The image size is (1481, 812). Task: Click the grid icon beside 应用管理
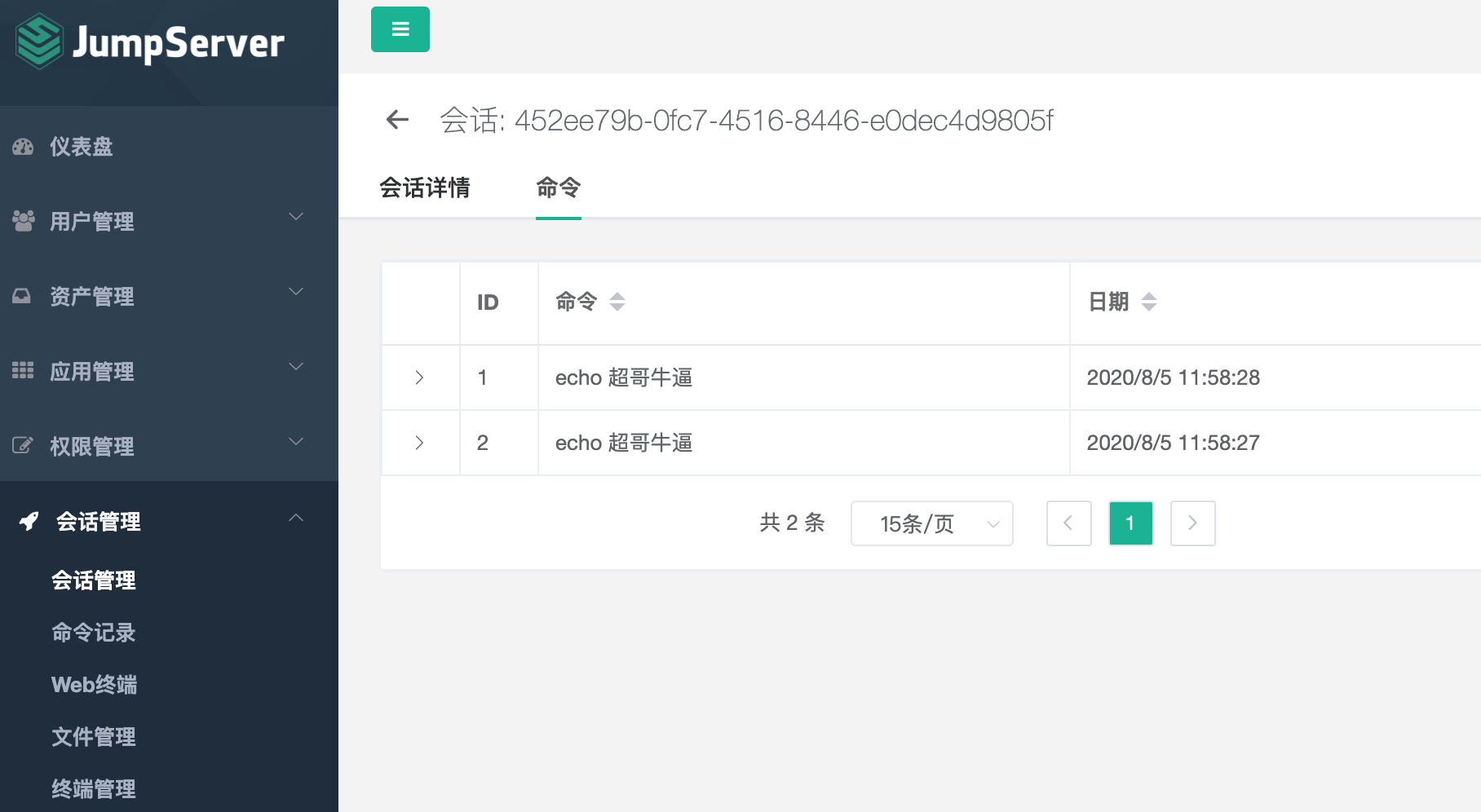pyautogui.click(x=23, y=371)
